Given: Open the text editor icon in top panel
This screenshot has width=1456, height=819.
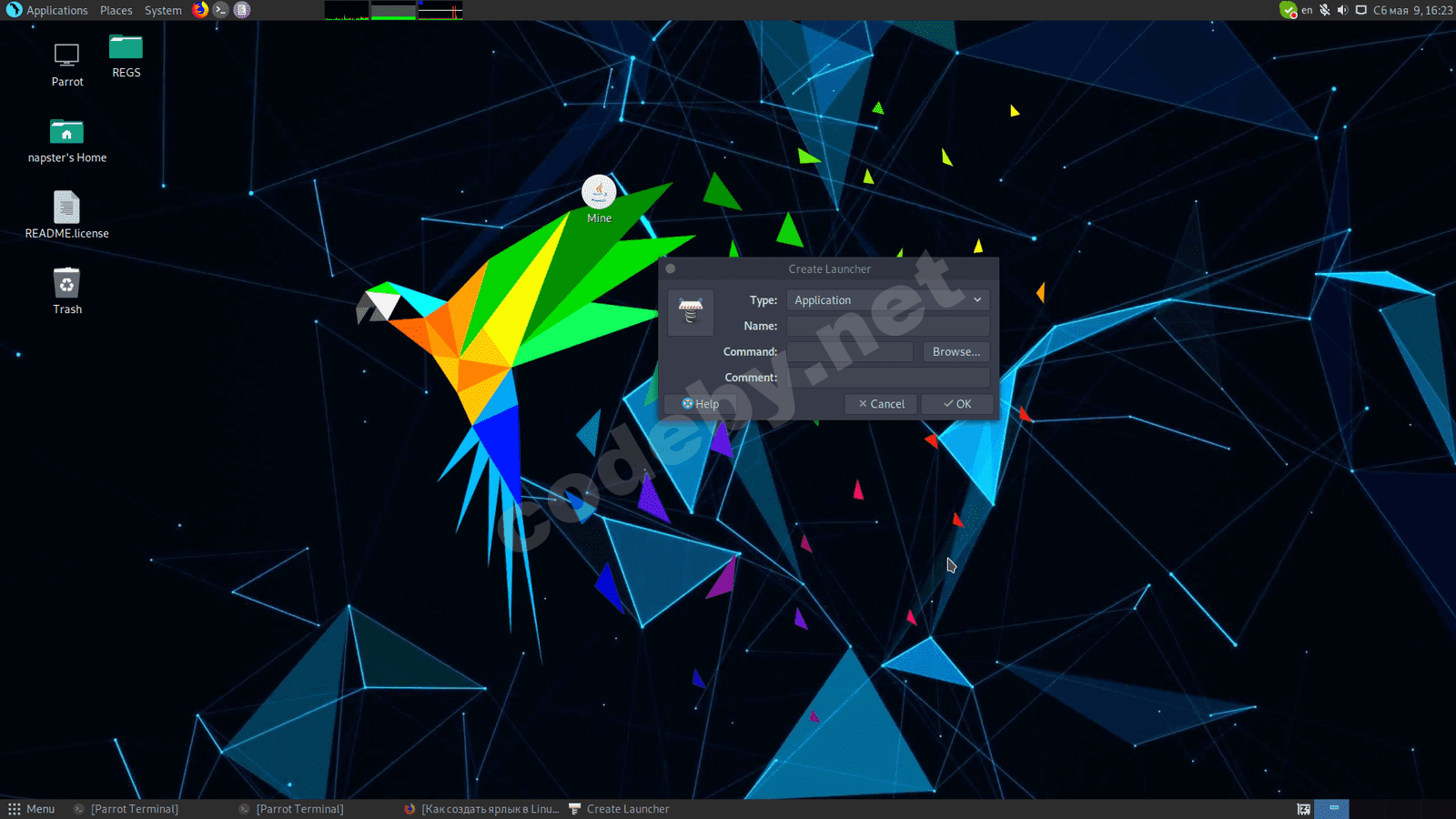Looking at the screenshot, I should [241, 10].
